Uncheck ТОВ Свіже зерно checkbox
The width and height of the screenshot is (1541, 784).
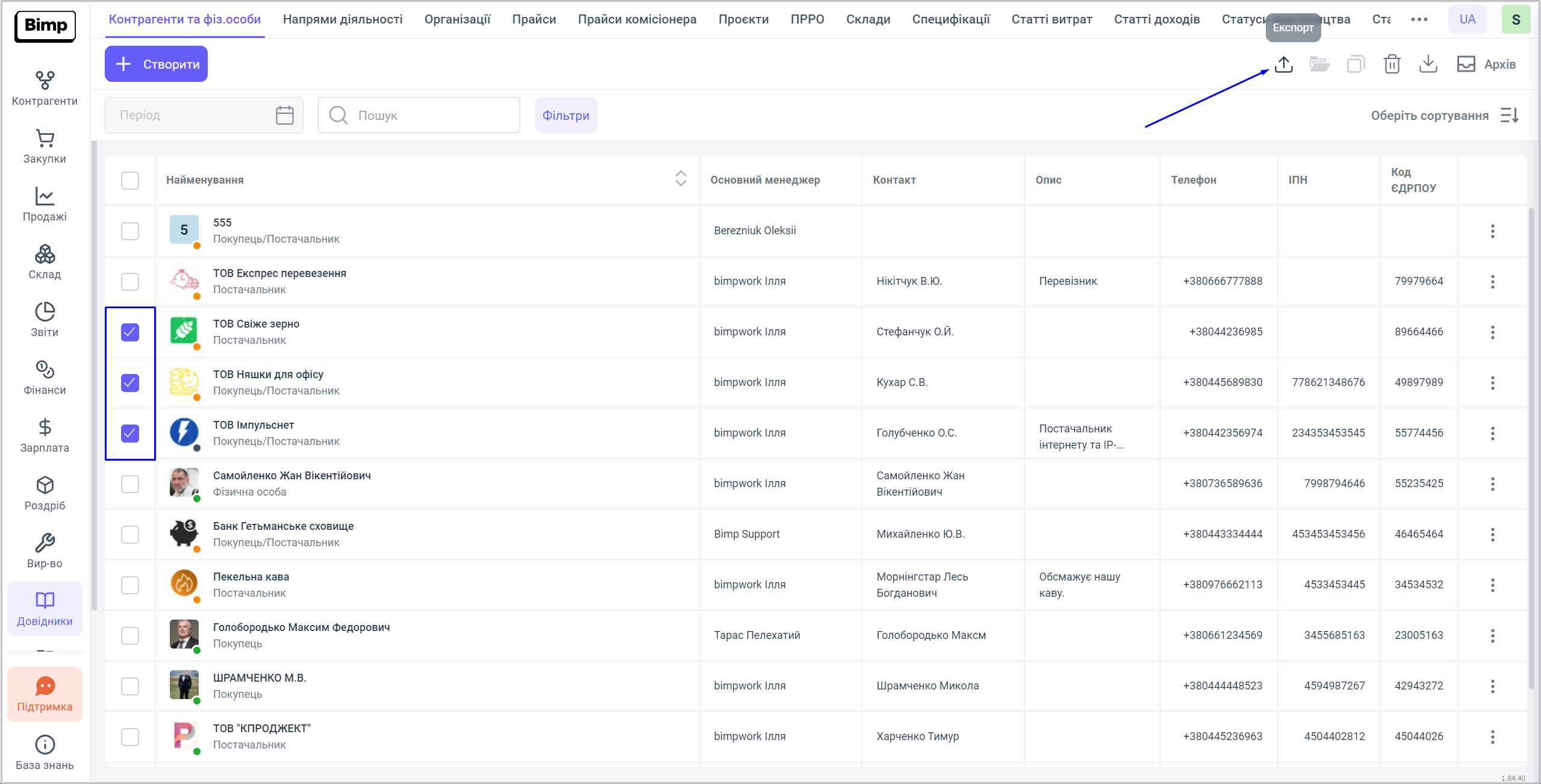click(130, 332)
